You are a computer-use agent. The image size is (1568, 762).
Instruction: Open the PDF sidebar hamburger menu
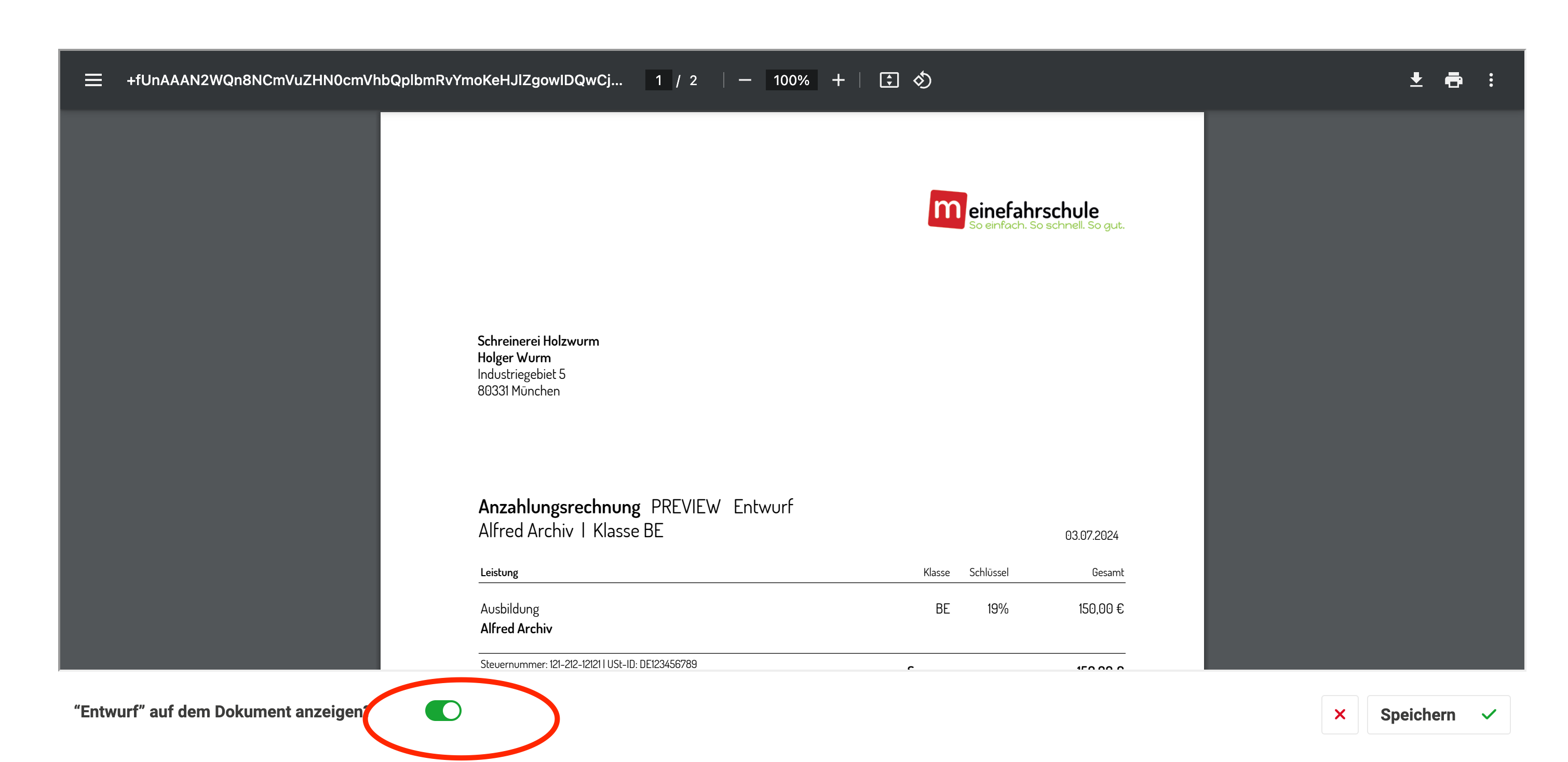tap(93, 80)
